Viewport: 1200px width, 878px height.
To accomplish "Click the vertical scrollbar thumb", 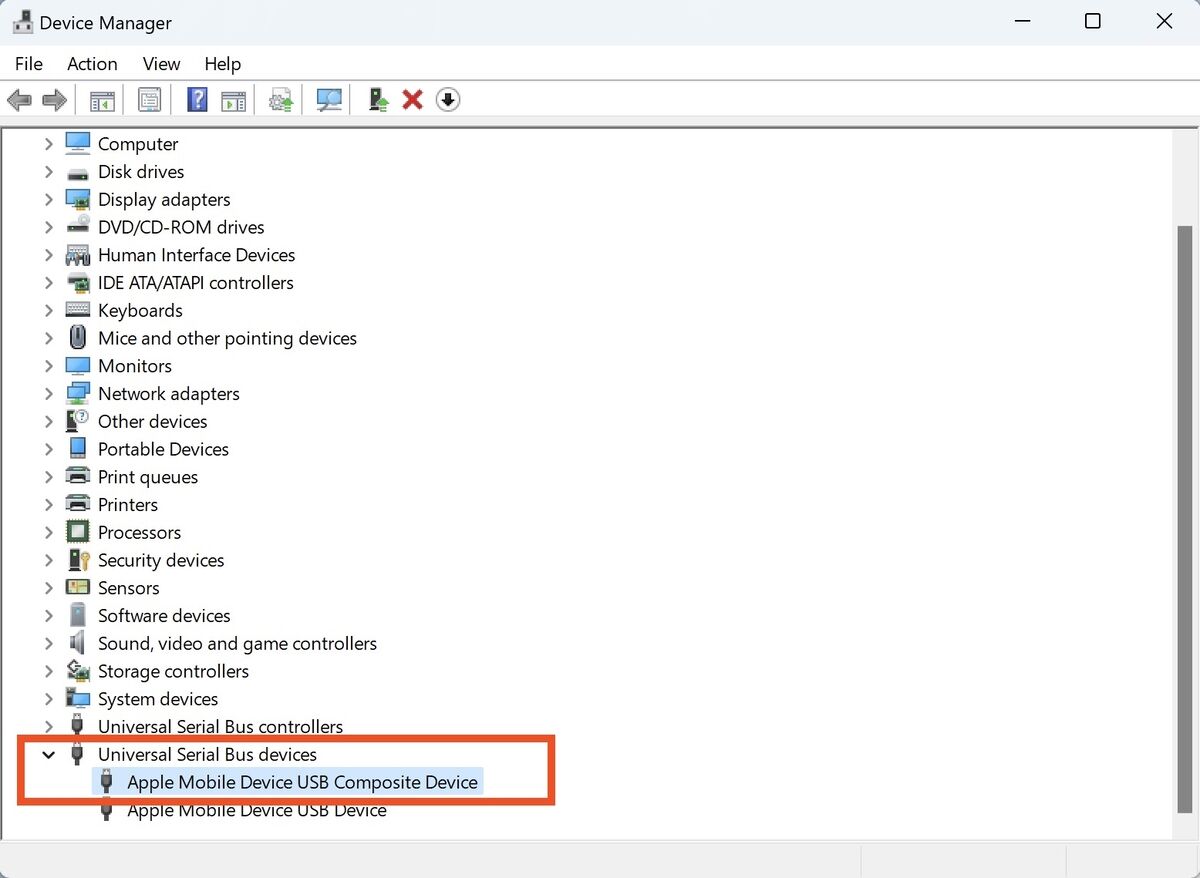I will [1184, 518].
